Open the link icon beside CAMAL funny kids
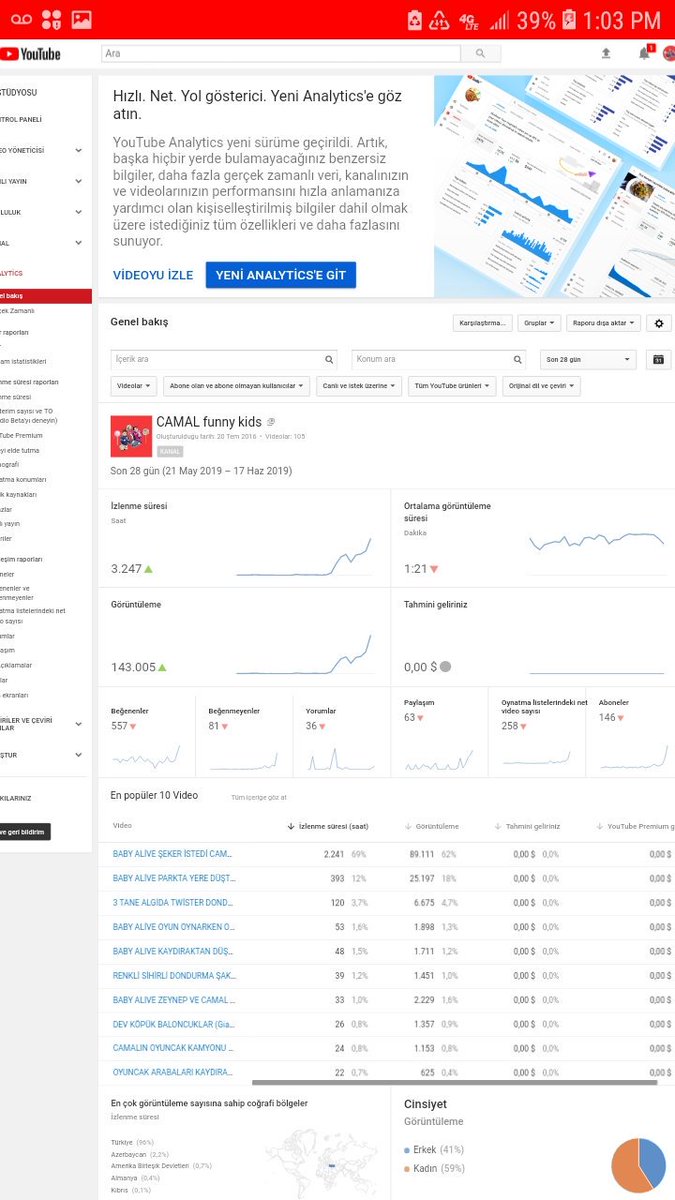The width and height of the screenshot is (675, 1200). [x=271, y=422]
